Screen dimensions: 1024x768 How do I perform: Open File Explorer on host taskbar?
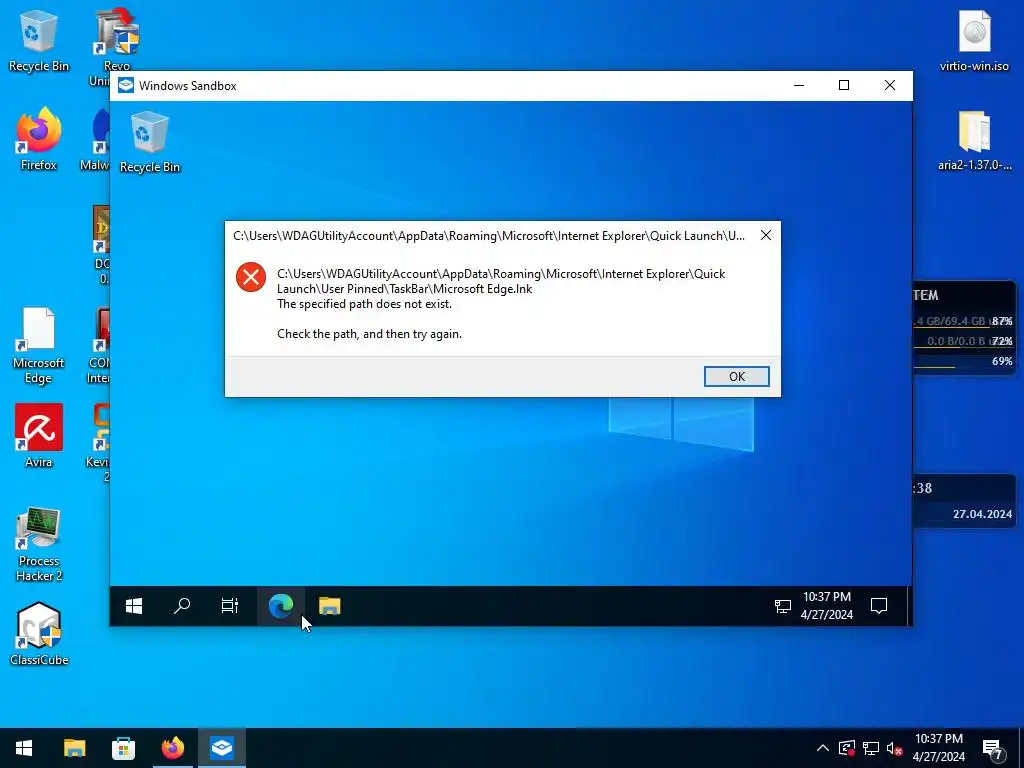(x=74, y=748)
